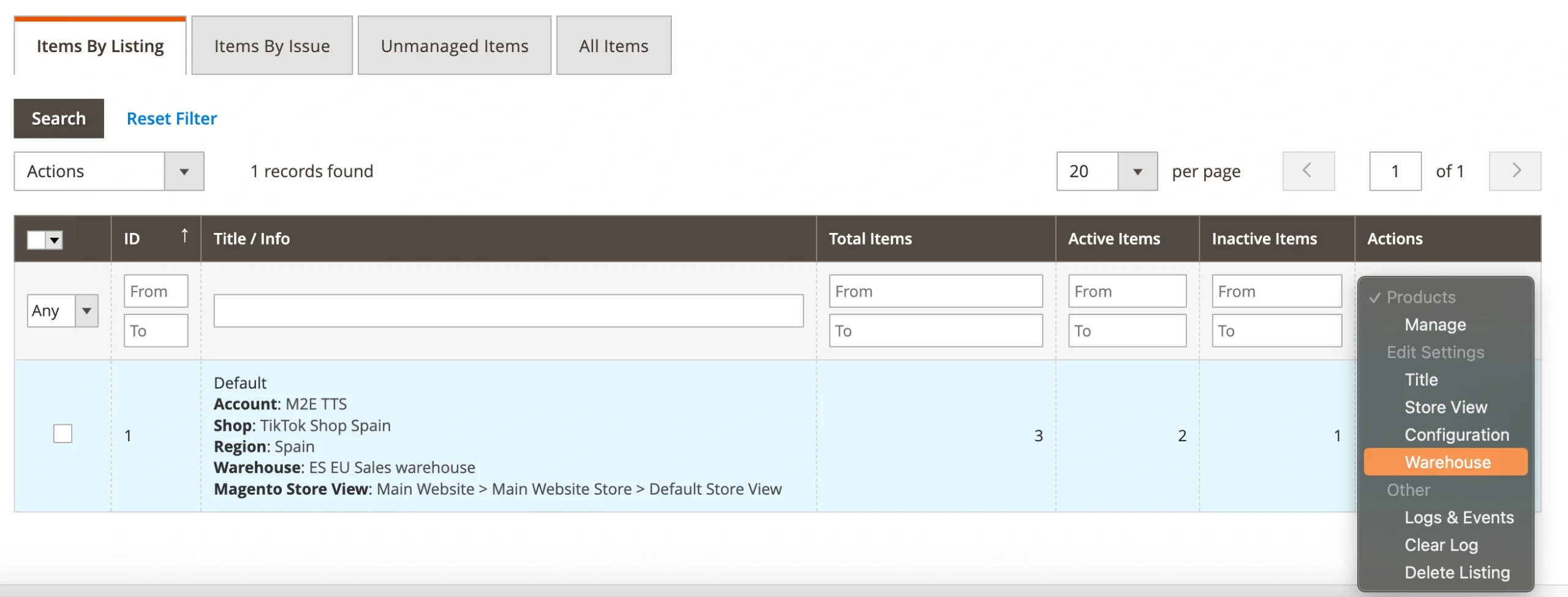1568x597 pixels.
Task: Open the Any filter dropdown
Action: tap(86, 311)
